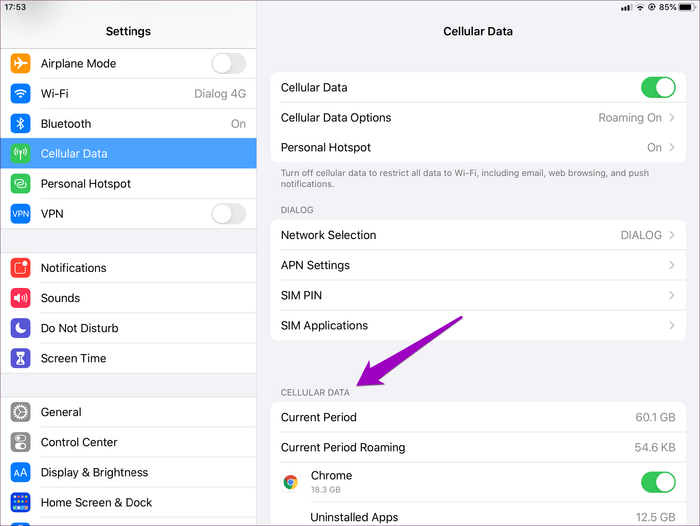The image size is (700, 526).
Task: Turn off the Cellular Data switch
Action: coord(658,88)
